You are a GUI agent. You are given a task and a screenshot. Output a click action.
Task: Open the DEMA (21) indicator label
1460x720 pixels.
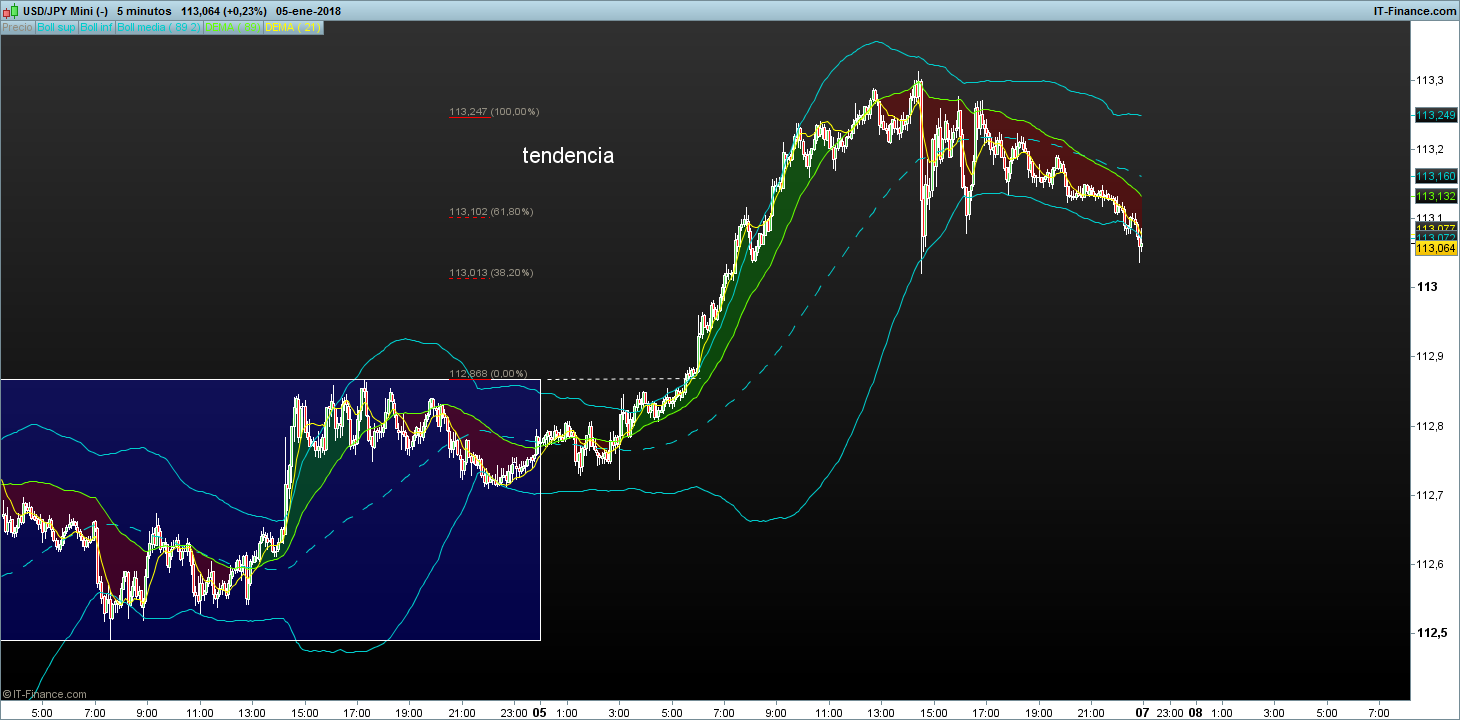click(293, 28)
